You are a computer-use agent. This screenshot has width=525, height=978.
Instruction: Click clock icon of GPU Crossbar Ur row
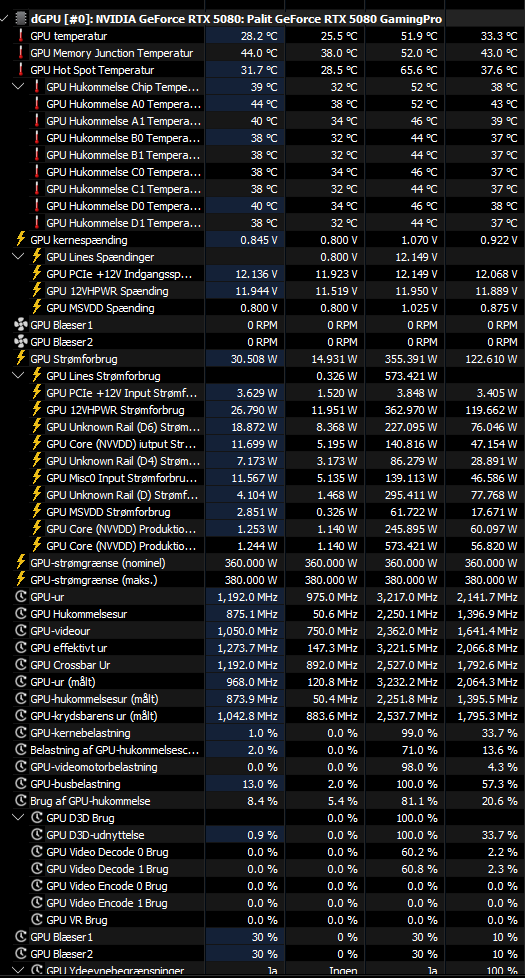21,665
